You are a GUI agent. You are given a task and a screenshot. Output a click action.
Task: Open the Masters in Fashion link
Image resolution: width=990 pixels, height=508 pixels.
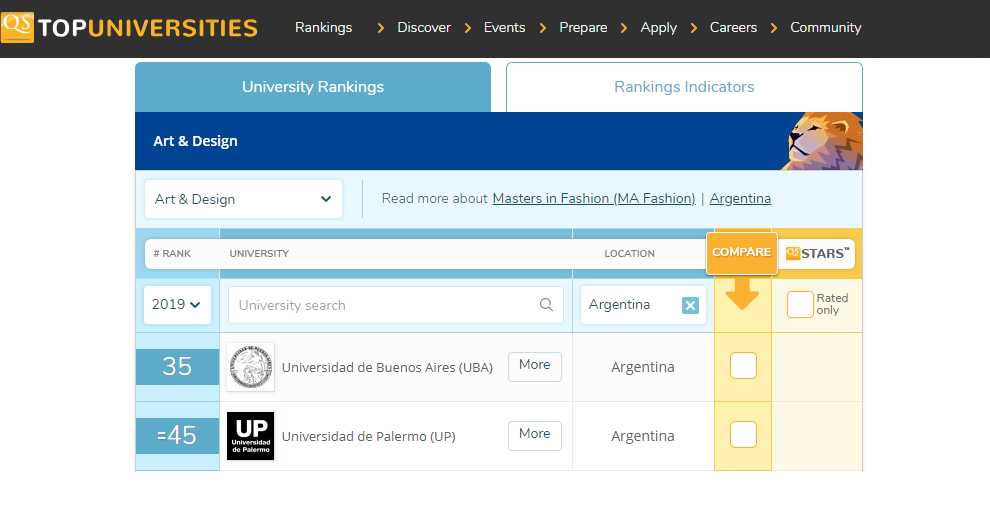593,199
